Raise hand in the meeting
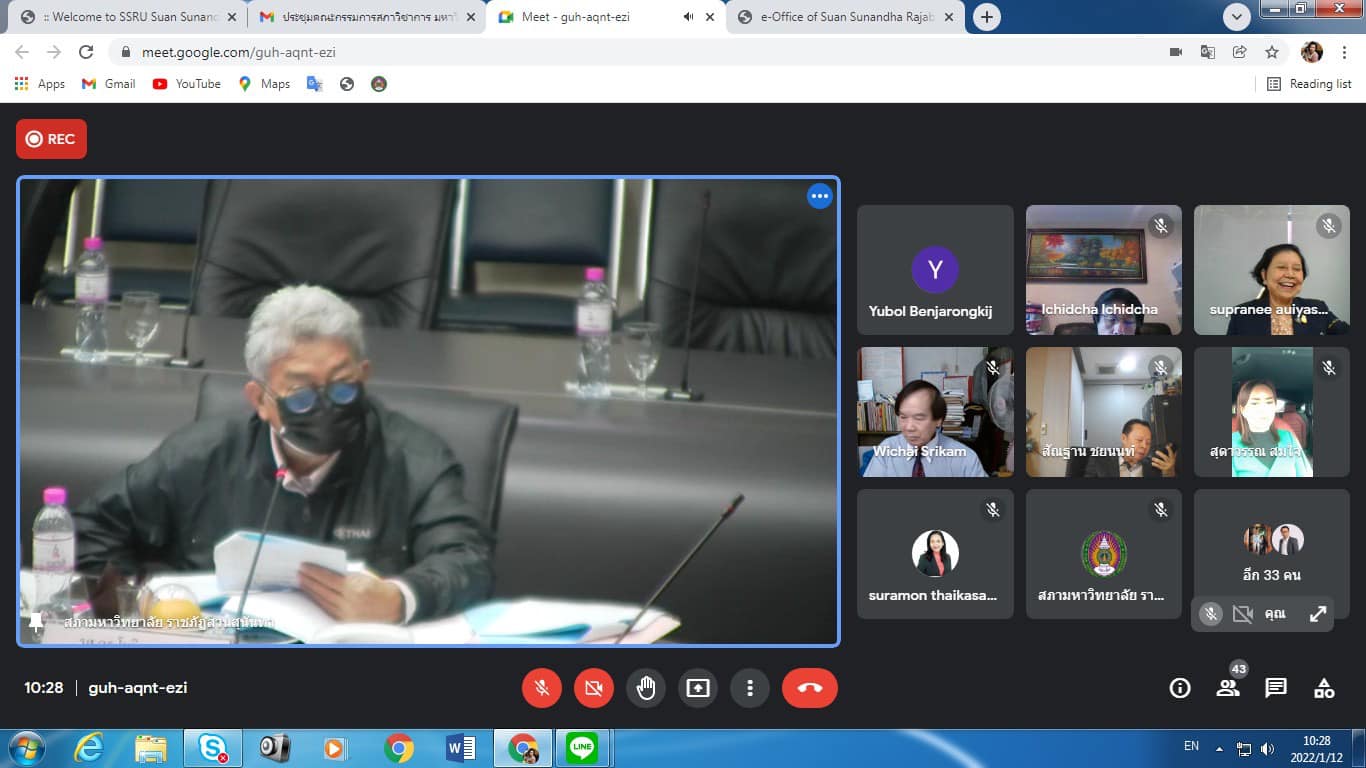The width and height of the screenshot is (1366, 768). point(646,688)
